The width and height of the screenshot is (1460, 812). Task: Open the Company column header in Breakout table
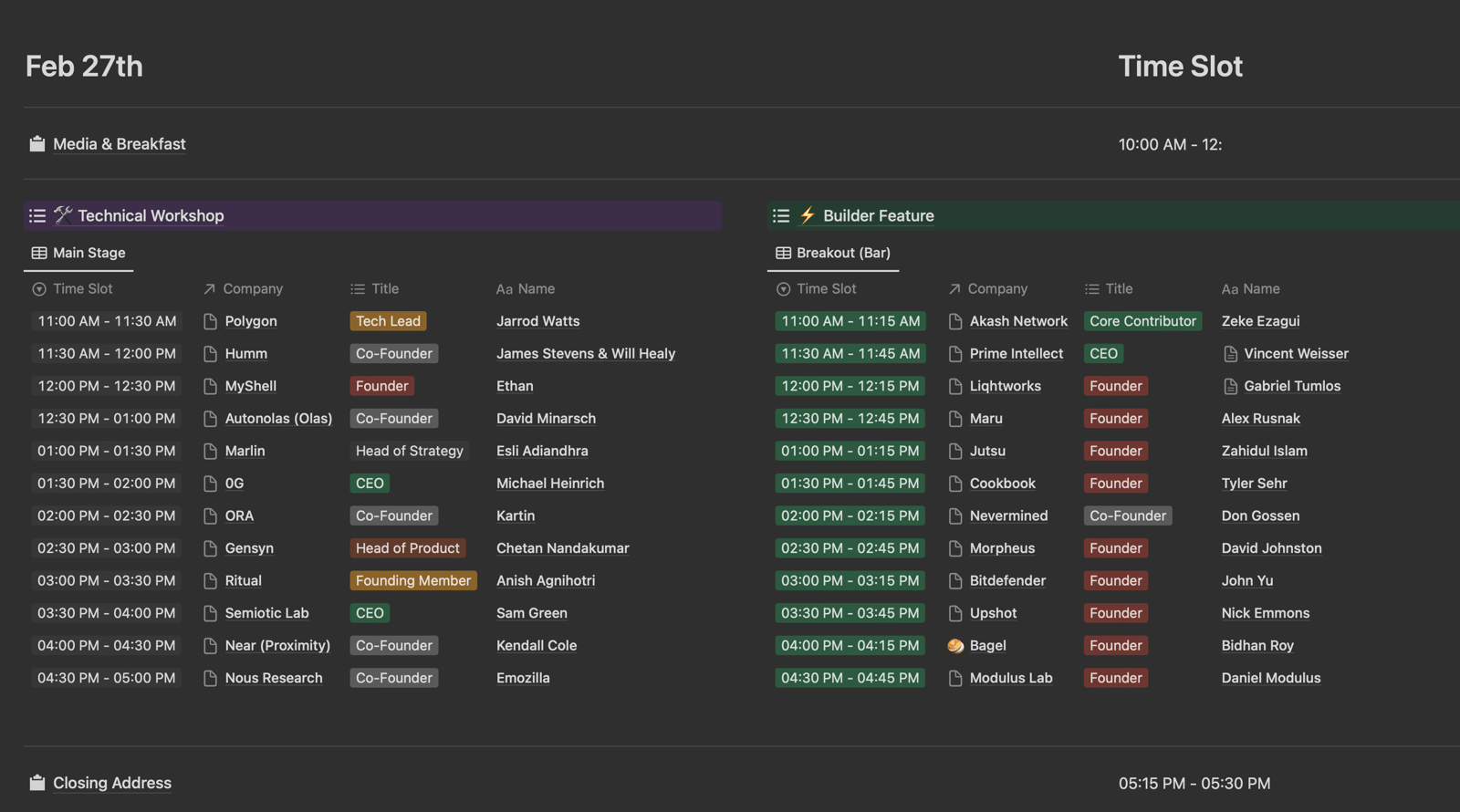coord(996,288)
